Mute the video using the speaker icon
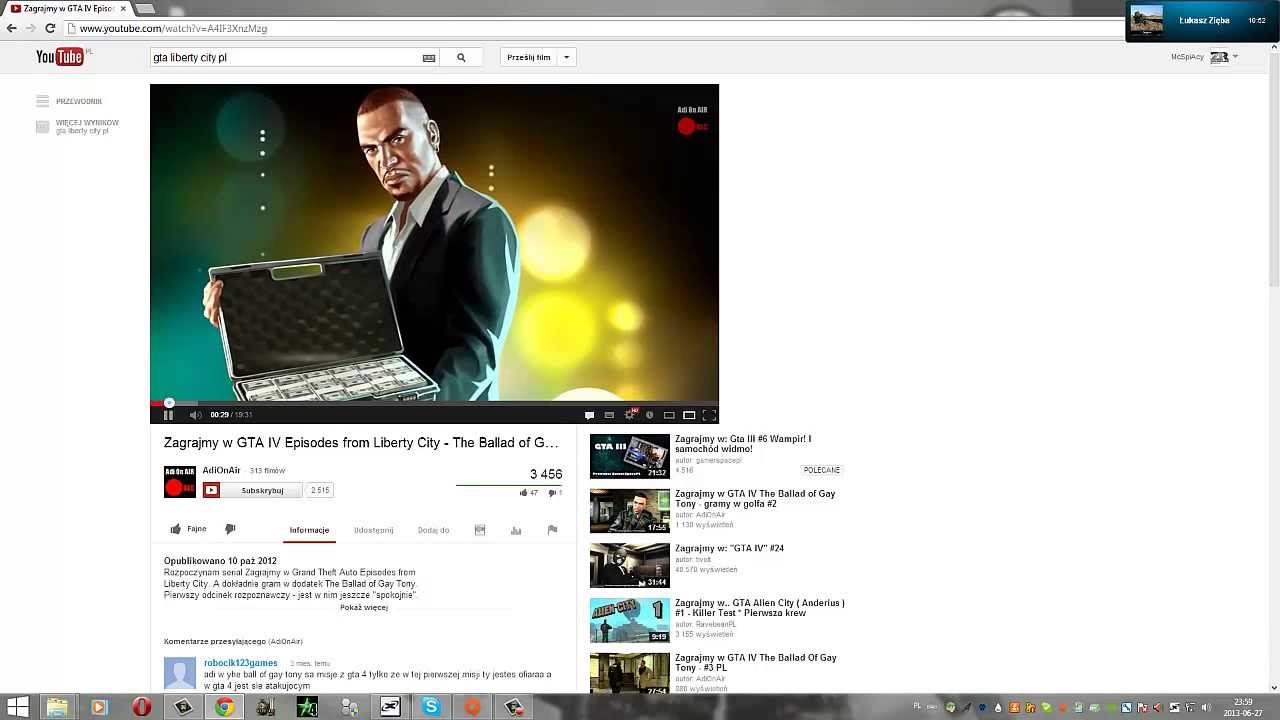The width and height of the screenshot is (1280, 720). click(x=195, y=415)
